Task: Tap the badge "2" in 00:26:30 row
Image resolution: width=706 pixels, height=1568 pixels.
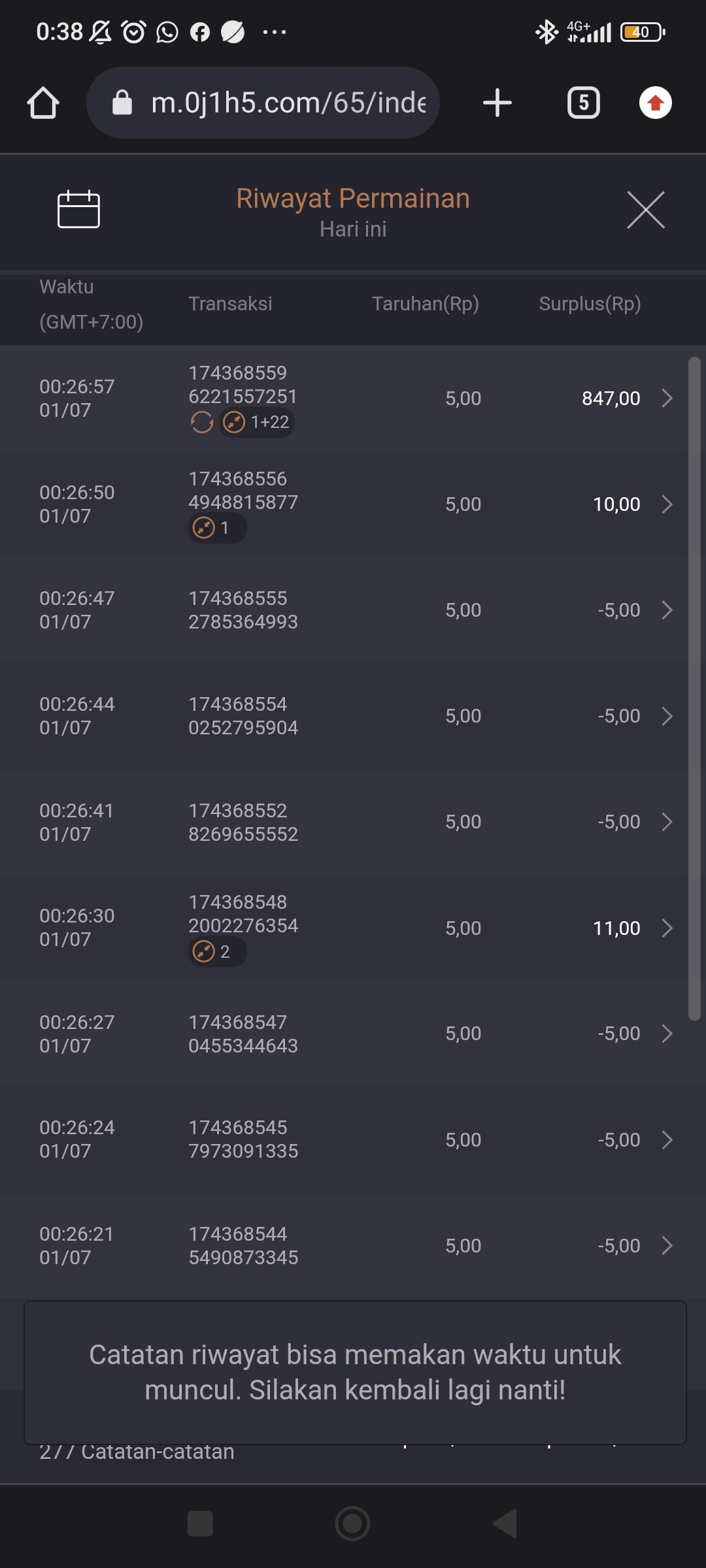Action: (217, 952)
